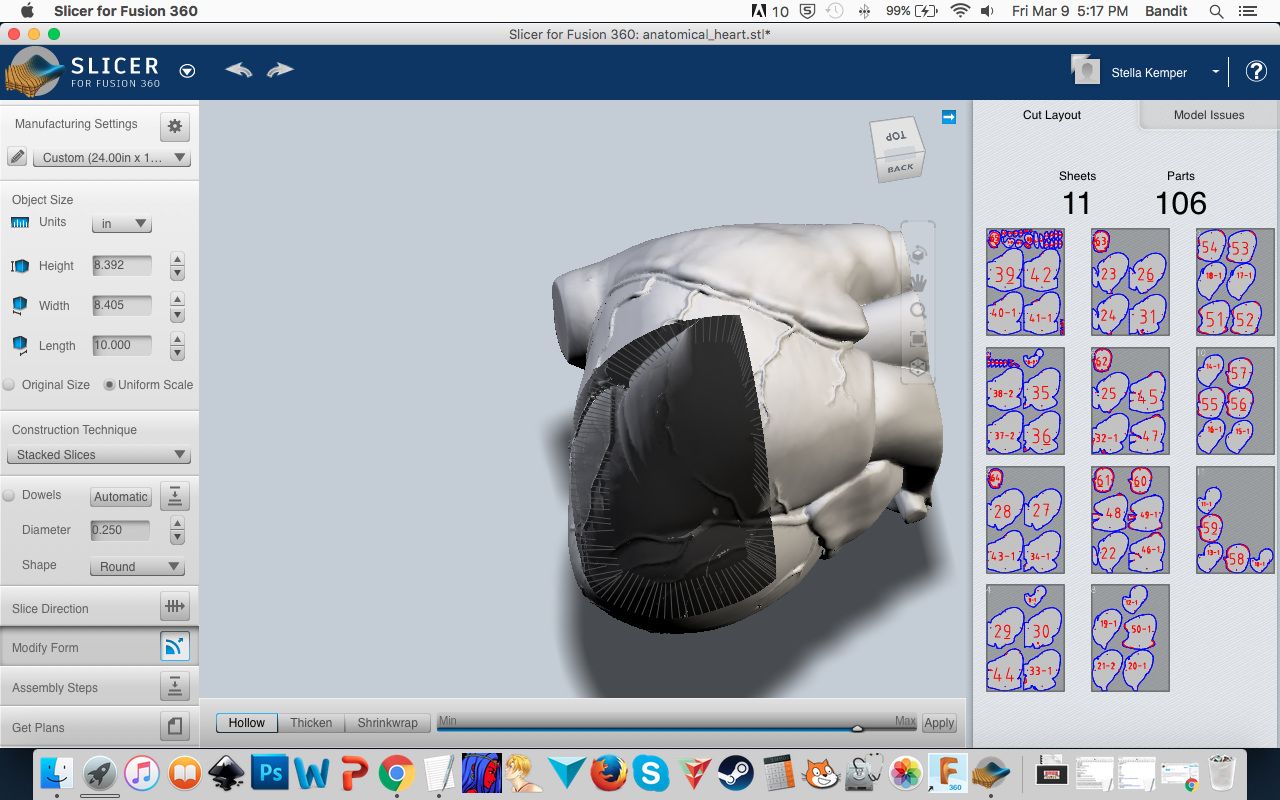Viewport: 1280px width, 800px height.
Task: Open sheet thumbnail with parts 39 and 42
Action: click(1025, 282)
